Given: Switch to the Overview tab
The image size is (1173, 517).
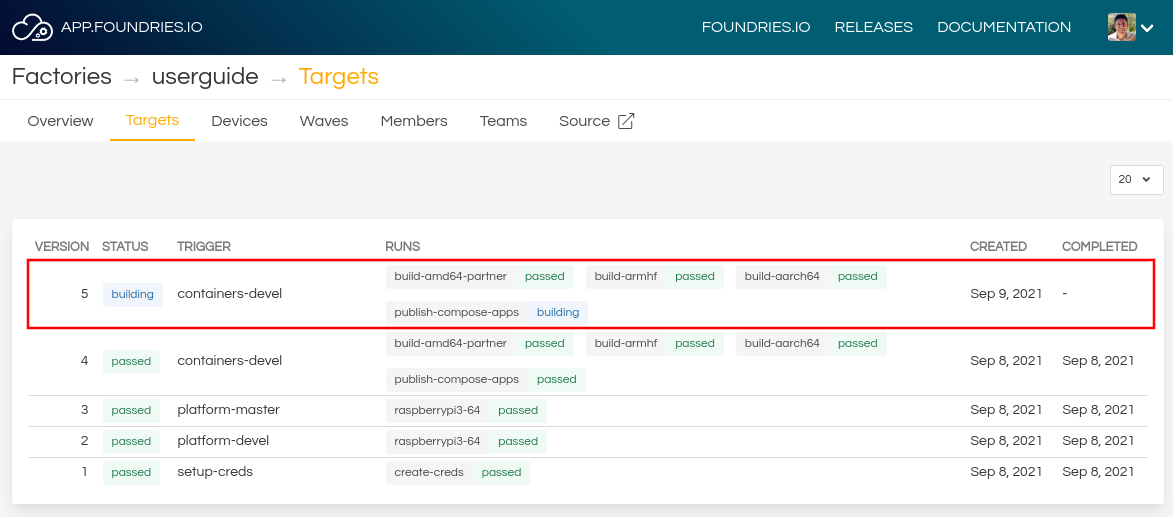Looking at the screenshot, I should [x=60, y=121].
